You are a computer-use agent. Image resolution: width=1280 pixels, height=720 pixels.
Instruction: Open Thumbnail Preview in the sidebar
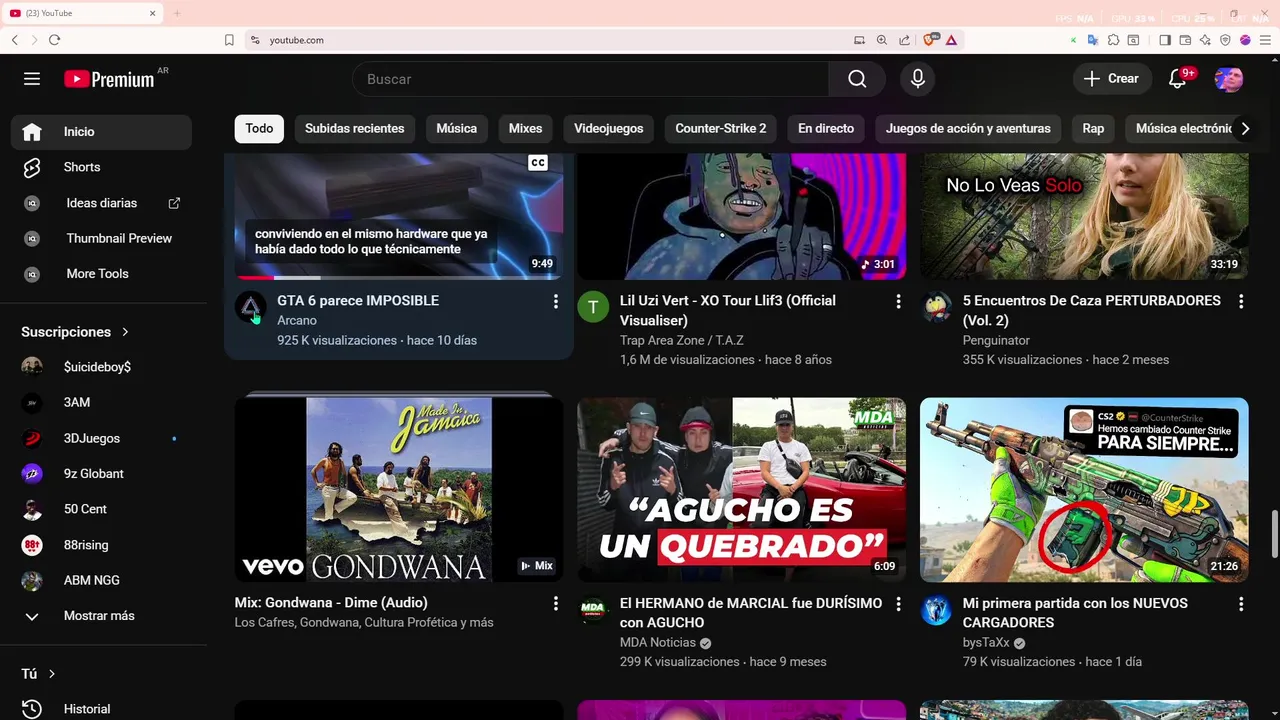pos(101,238)
